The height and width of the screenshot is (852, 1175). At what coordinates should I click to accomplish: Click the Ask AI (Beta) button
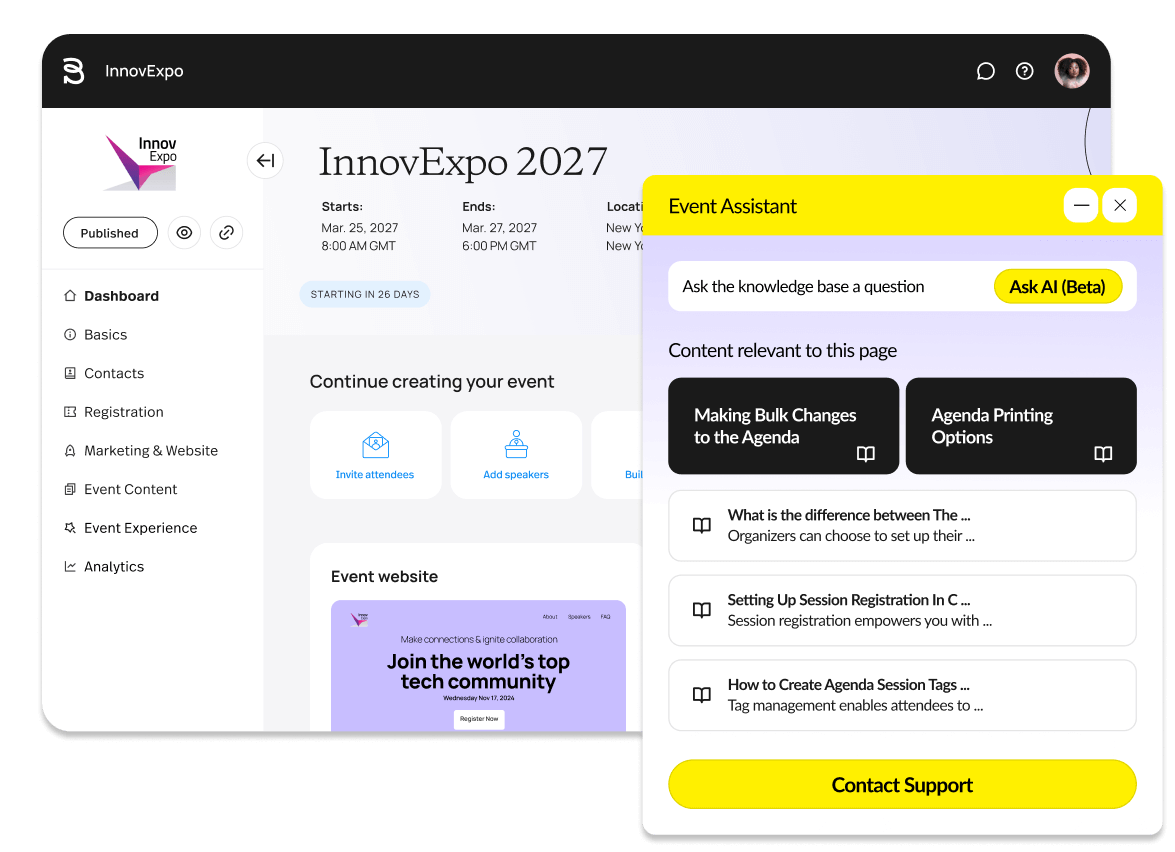pos(1057,287)
